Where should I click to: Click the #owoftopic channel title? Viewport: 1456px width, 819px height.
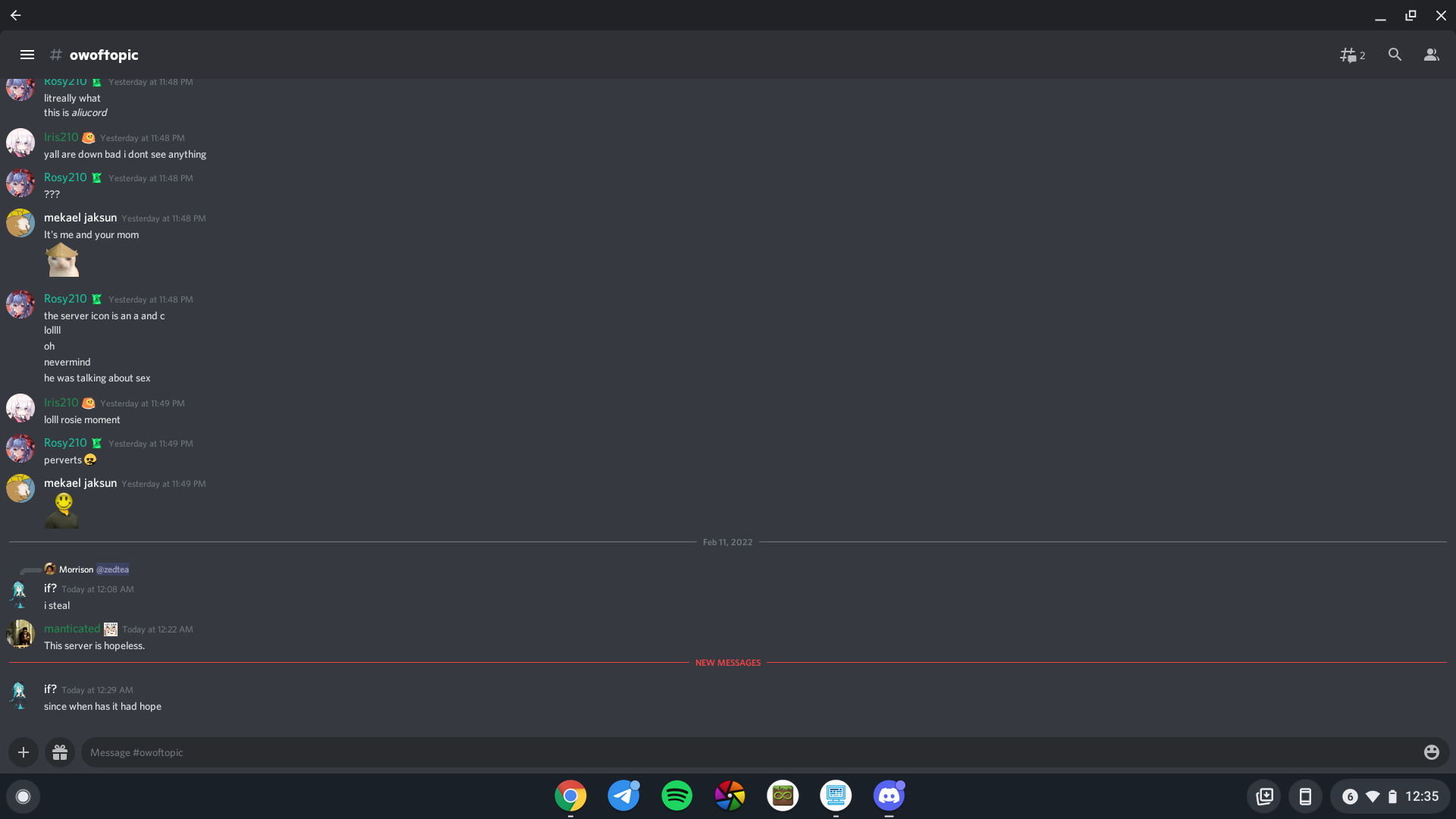(104, 55)
